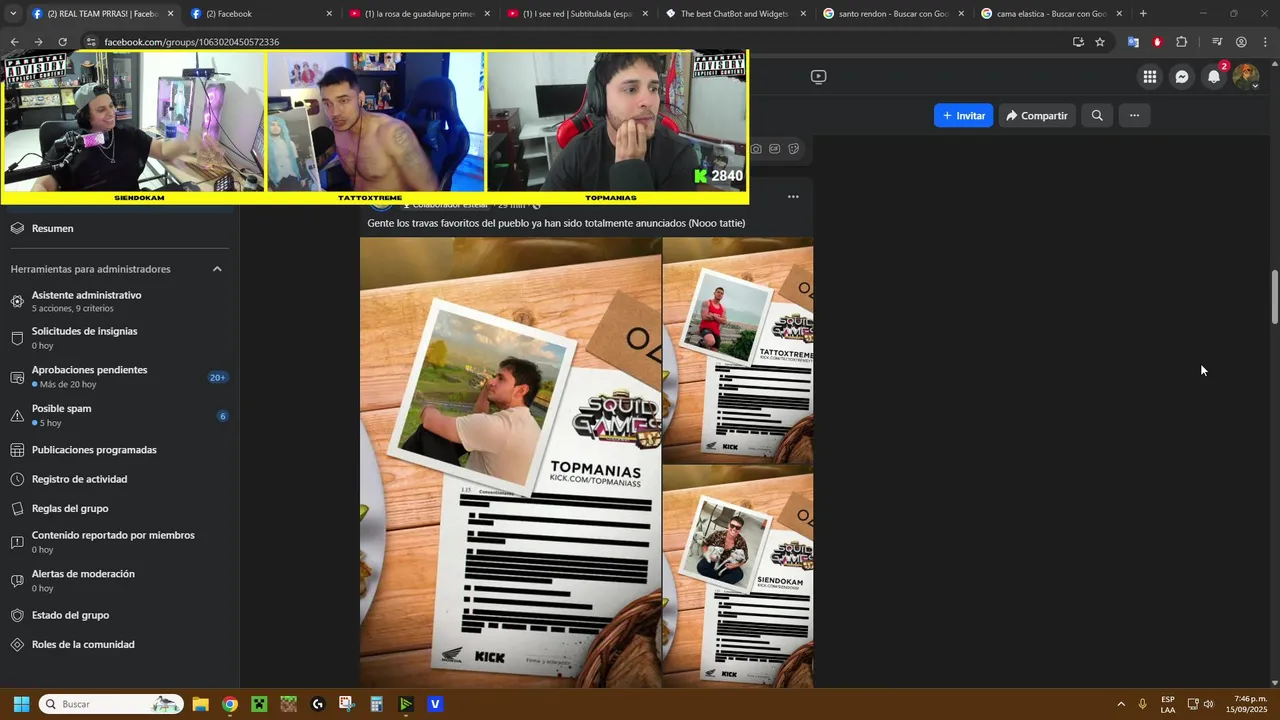Open the post's three-dot options menu
The image size is (1280, 720).
793,197
